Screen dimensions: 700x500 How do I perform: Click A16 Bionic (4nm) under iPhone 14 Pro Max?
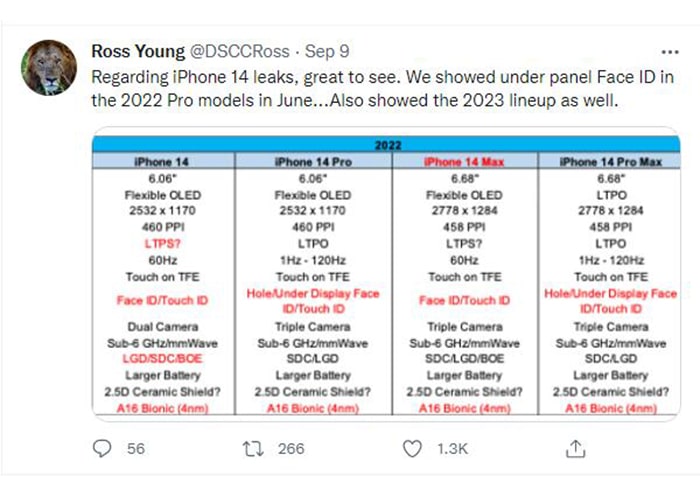pyautogui.click(x=611, y=408)
